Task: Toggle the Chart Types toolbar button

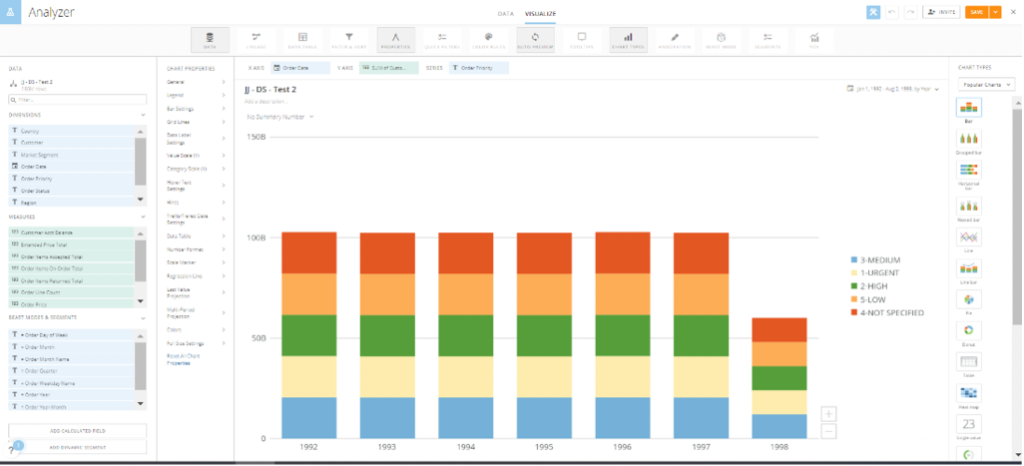Action: (628, 40)
